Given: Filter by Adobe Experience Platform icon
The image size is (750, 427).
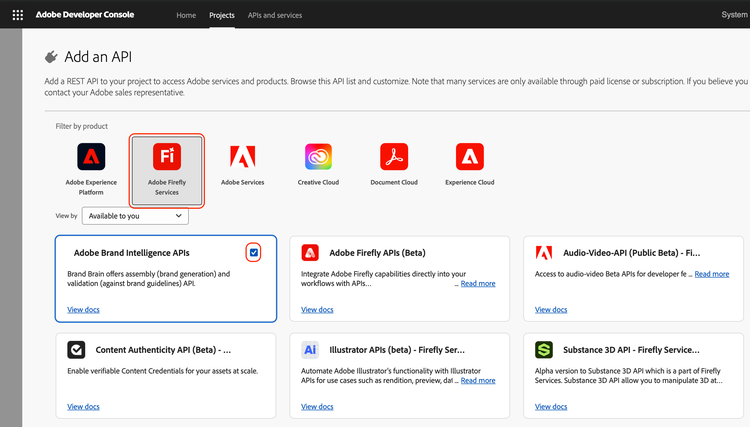Looking at the screenshot, I should click(x=91, y=156).
